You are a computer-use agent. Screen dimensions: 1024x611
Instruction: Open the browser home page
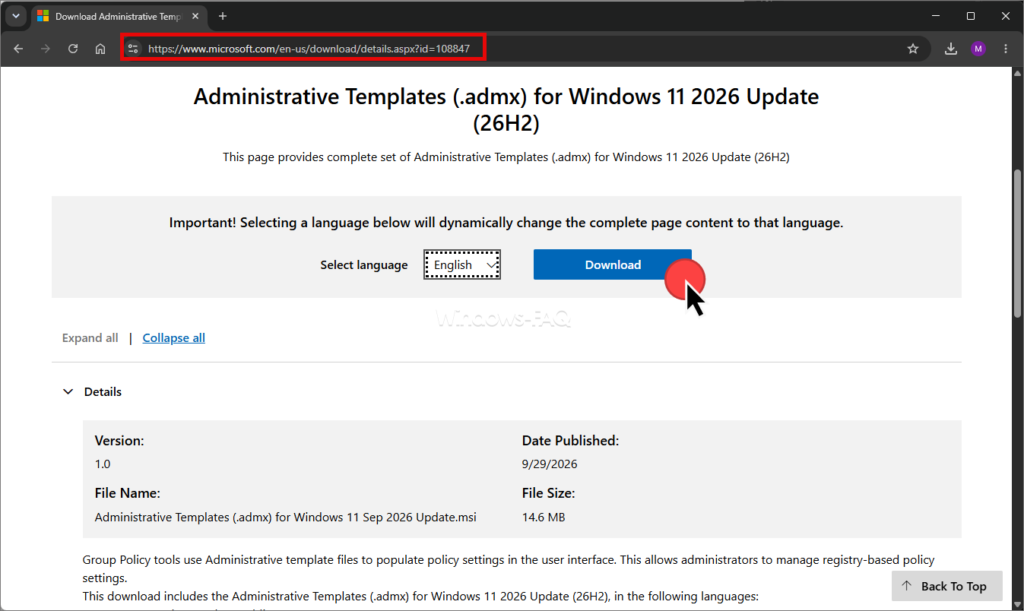(100, 49)
